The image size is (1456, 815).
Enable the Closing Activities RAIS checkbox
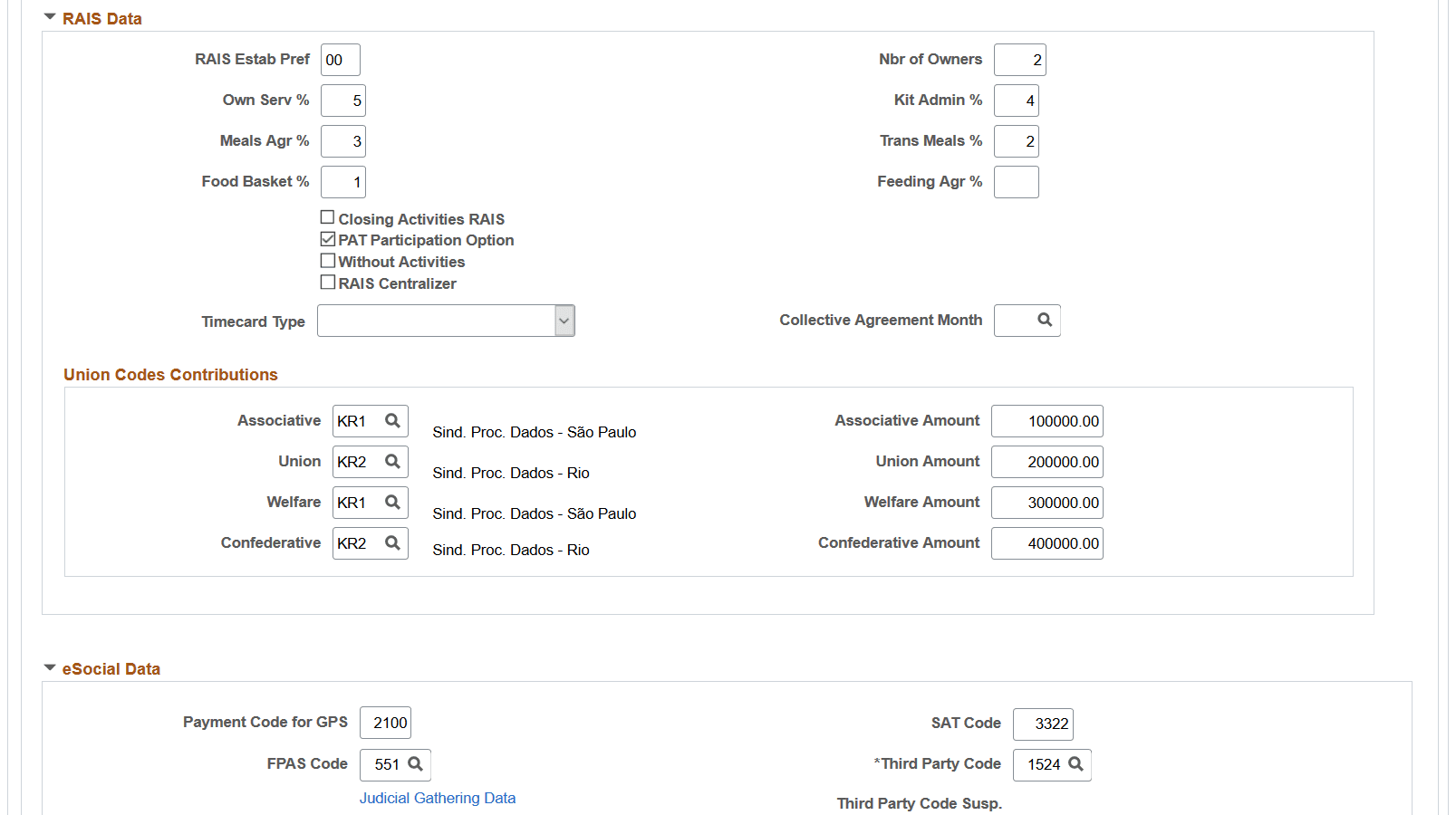point(327,216)
